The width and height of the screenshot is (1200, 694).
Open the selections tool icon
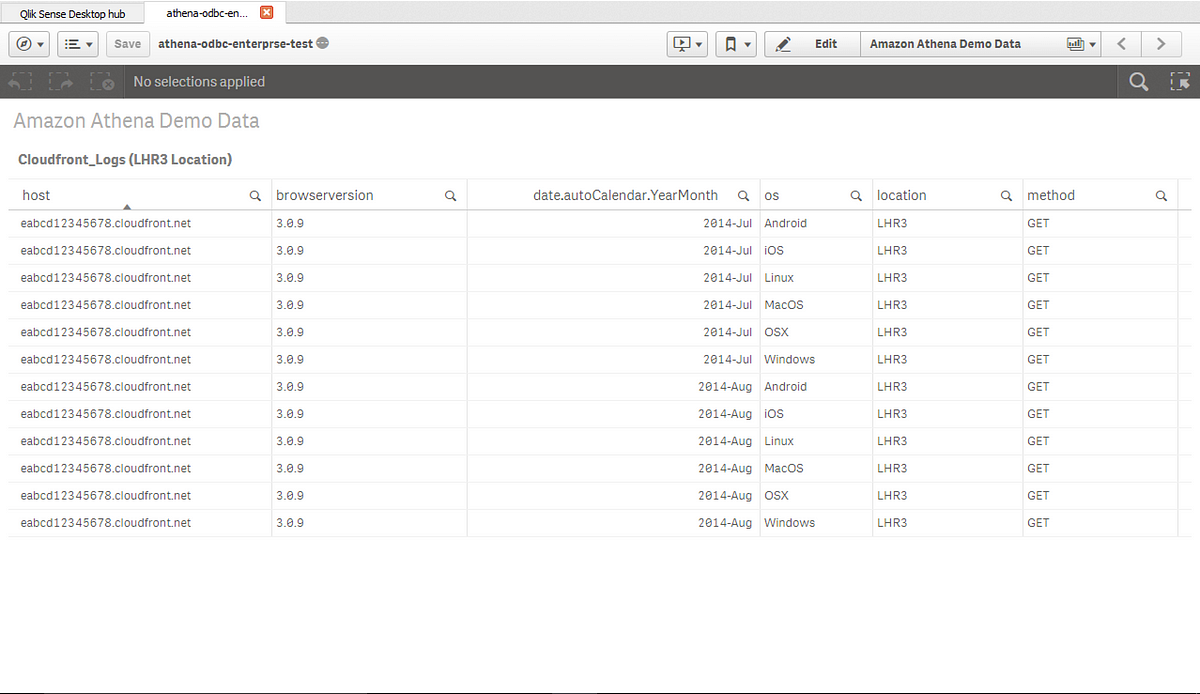(1179, 82)
